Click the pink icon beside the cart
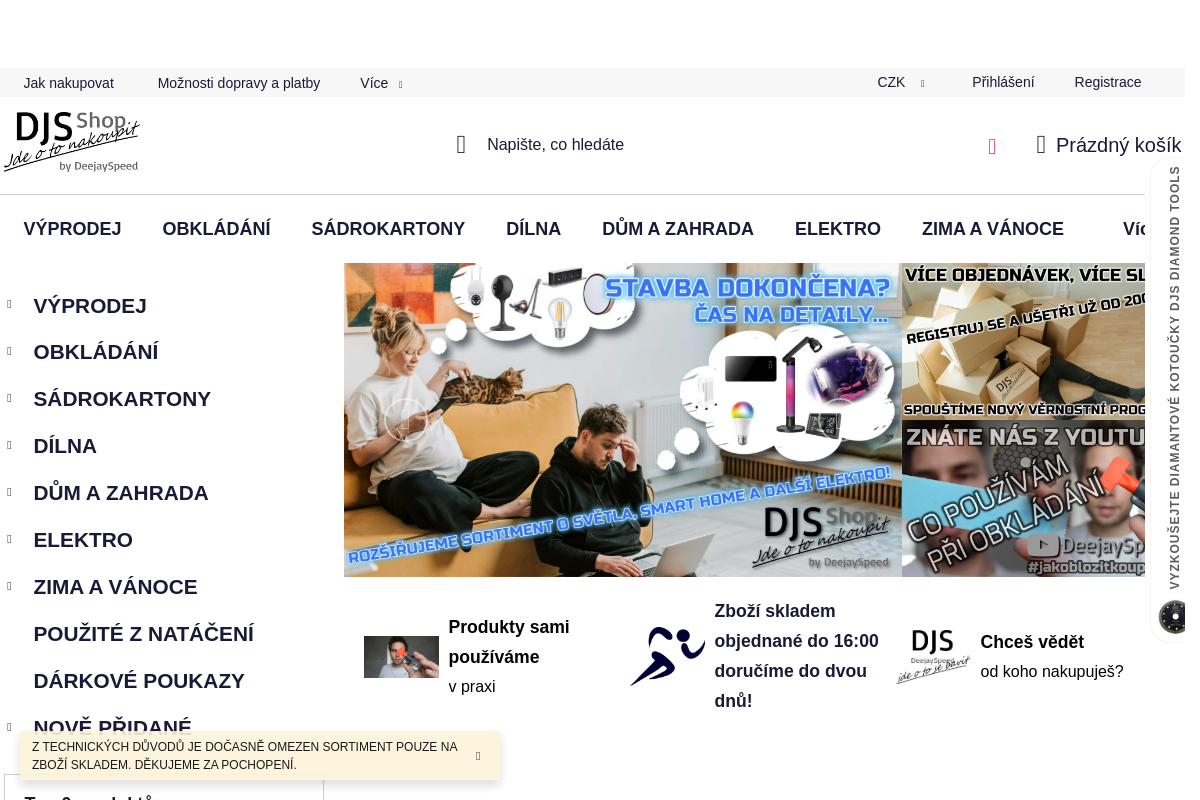 tap(992, 147)
